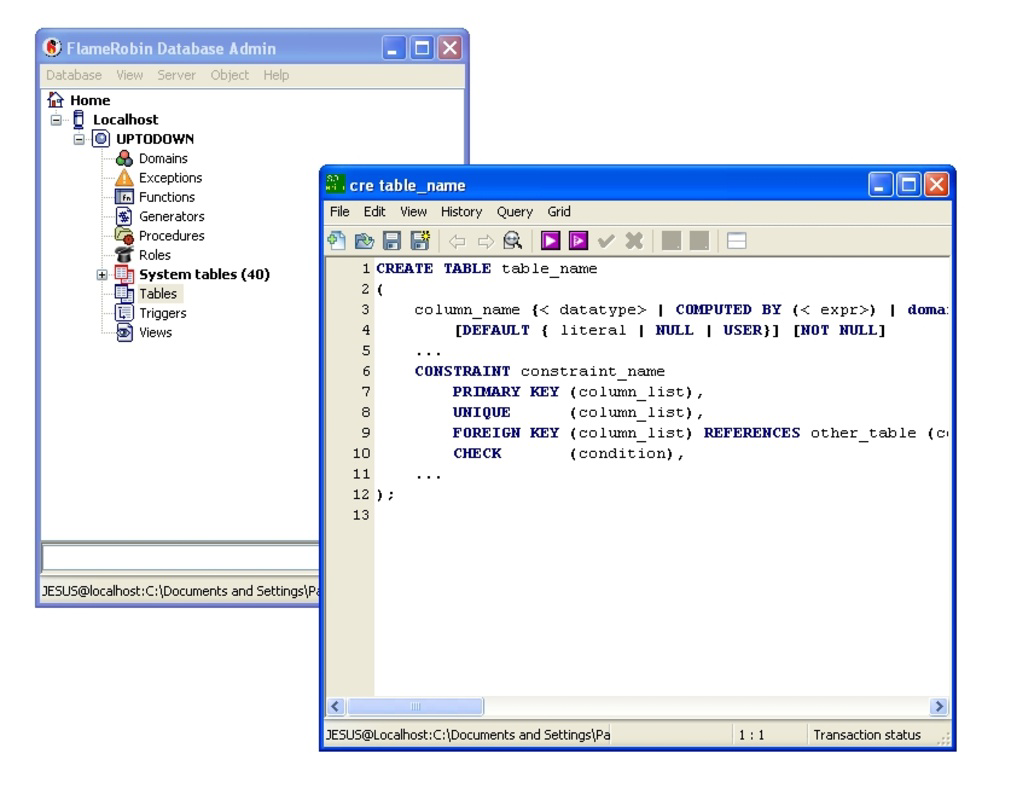Click the Domains icon under UPTODOWN
The image size is (1011, 800).
[123, 158]
